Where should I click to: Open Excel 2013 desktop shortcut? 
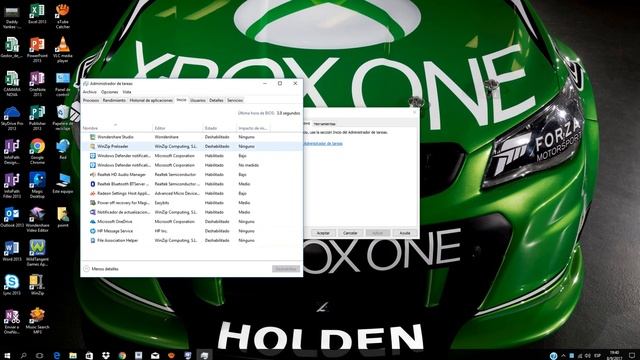(37, 13)
